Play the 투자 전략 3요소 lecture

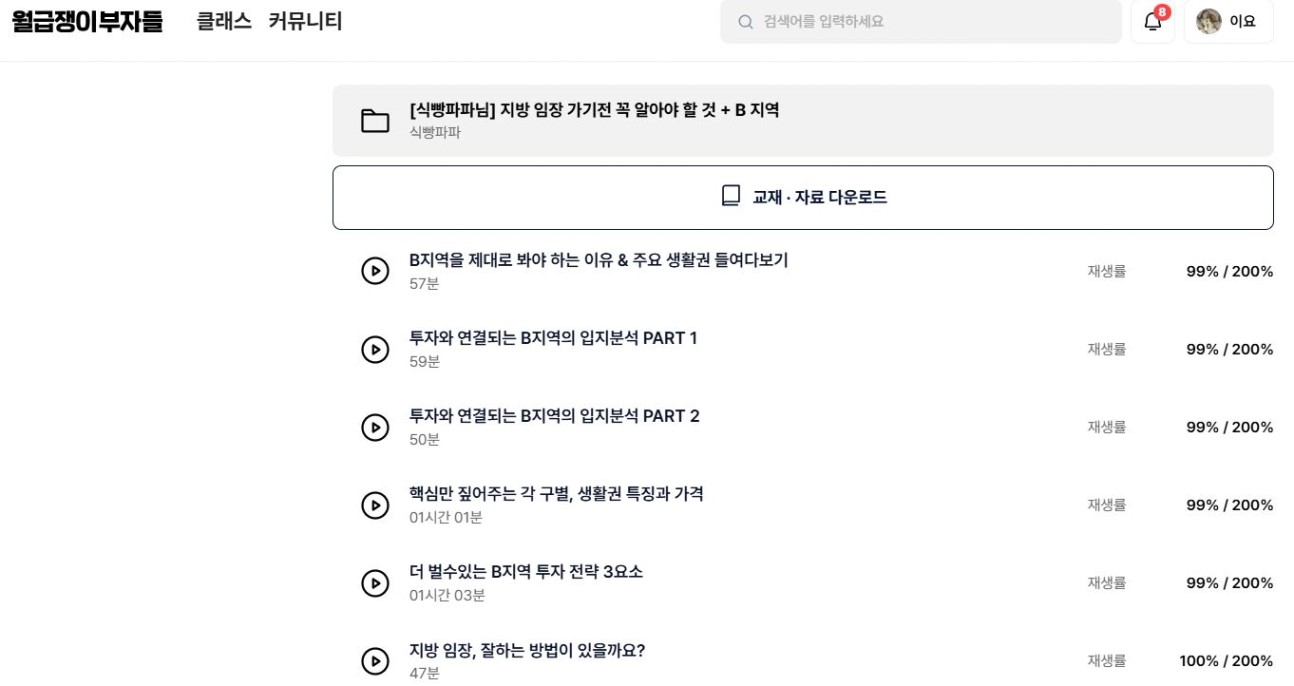[375, 583]
